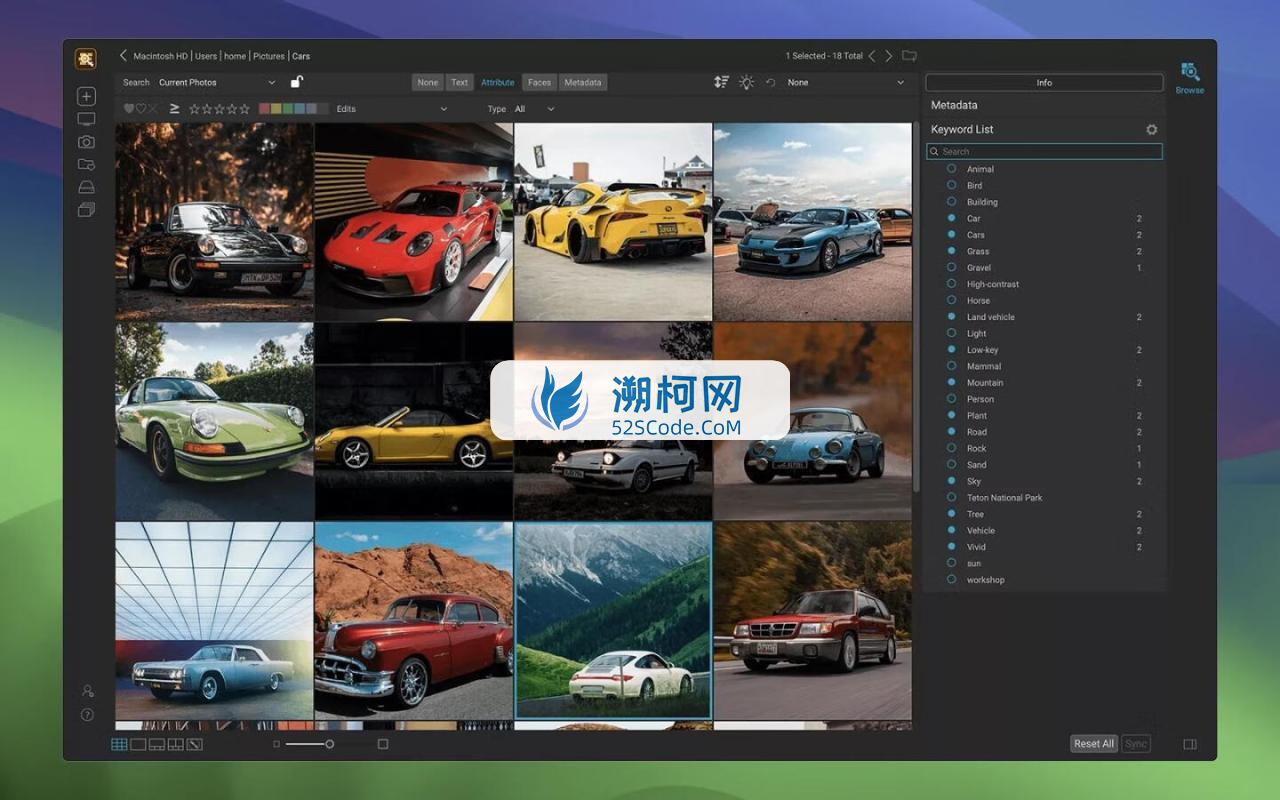Click the right panel toggle icon at bottom right
This screenshot has width=1280, height=800.
[1190, 744]
